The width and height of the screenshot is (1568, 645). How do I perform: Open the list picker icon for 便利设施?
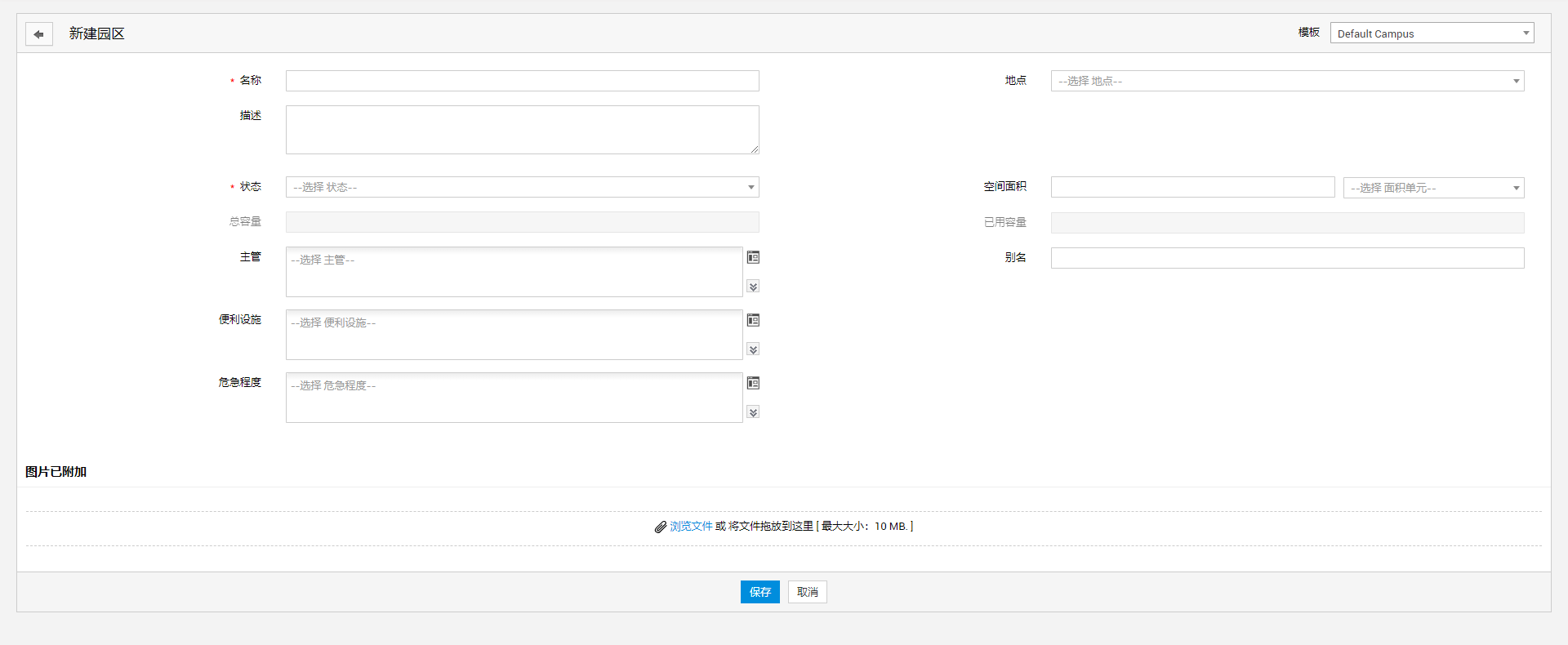[753, 320]
